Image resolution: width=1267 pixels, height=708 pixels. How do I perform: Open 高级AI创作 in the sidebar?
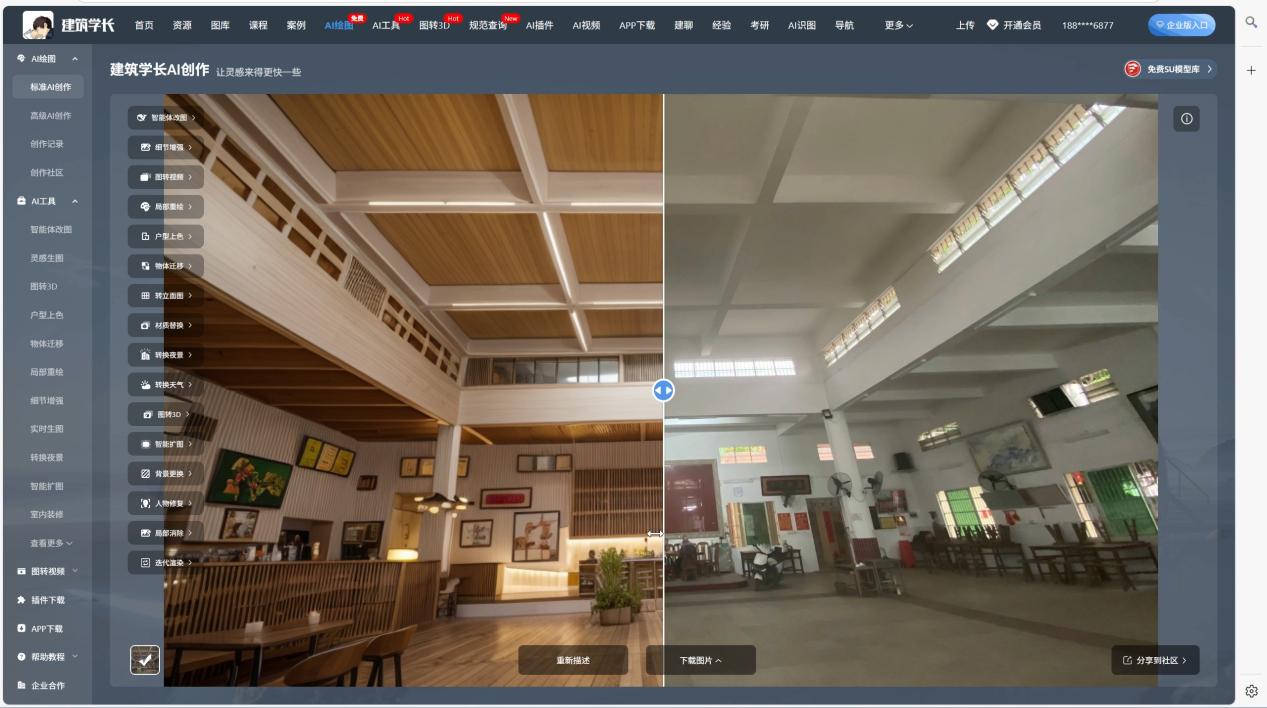point(51,116)
